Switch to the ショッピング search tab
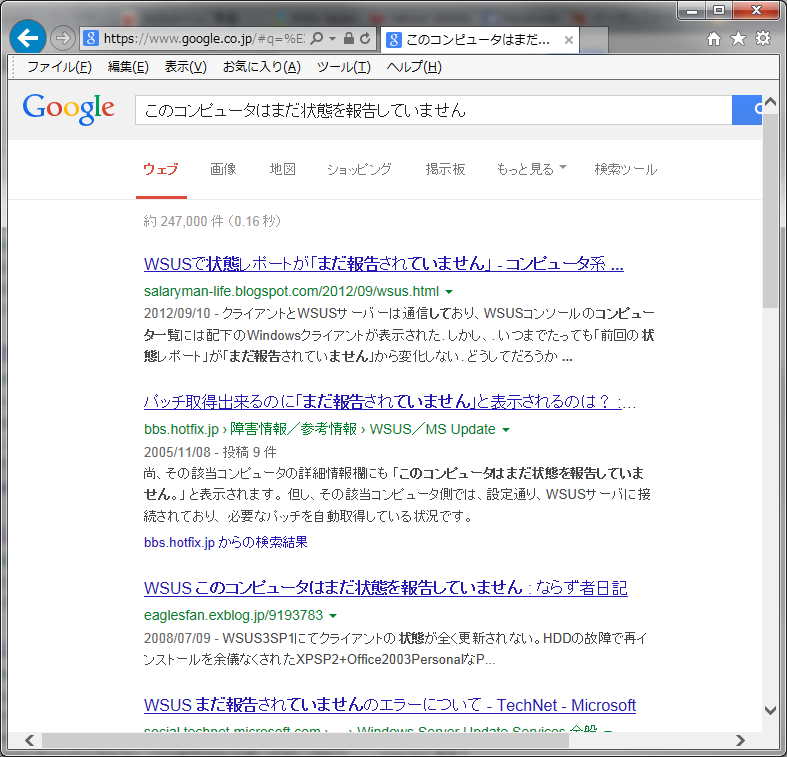Screen dimensions: 787x757 359,169
